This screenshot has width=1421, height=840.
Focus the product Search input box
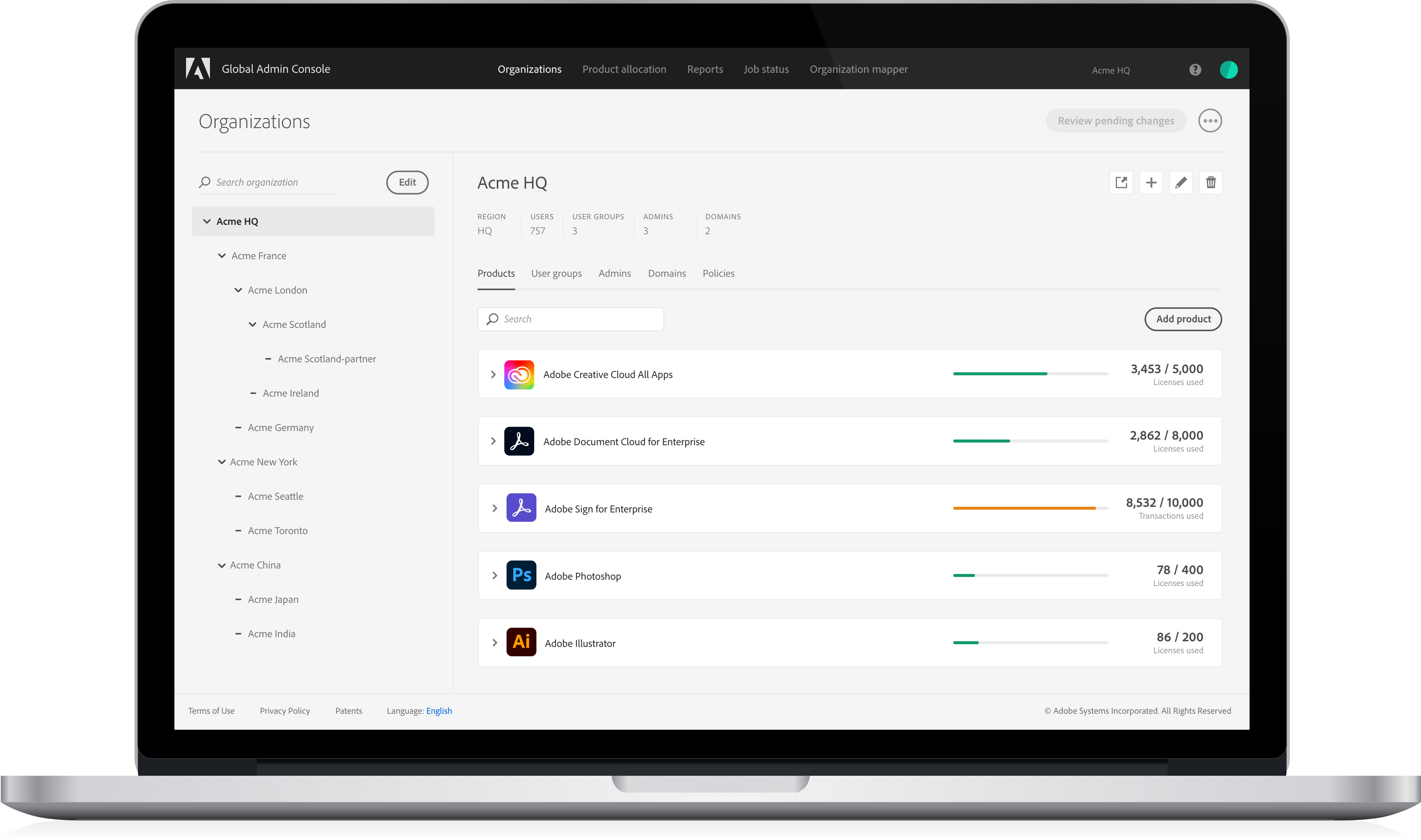click(571, 319)
